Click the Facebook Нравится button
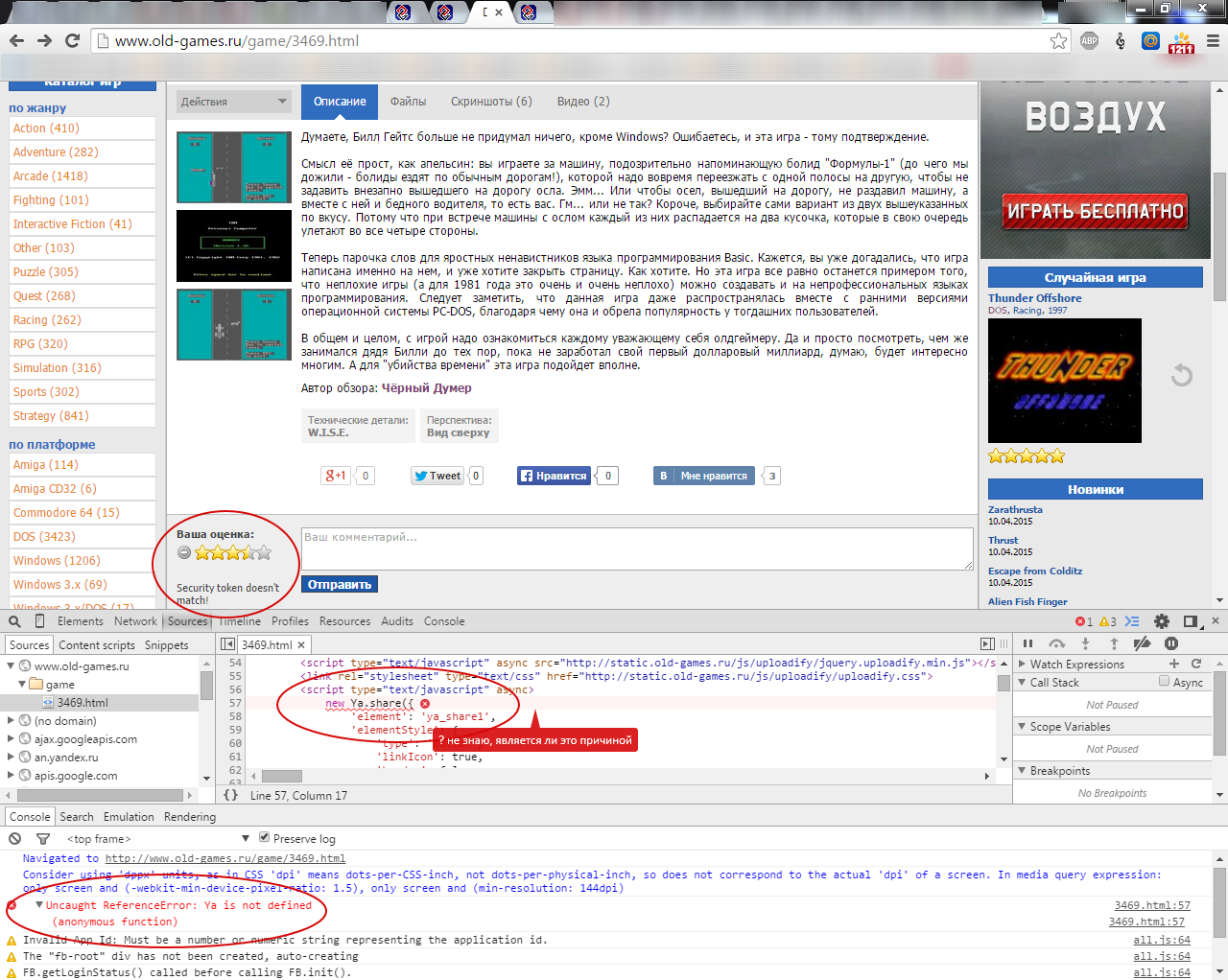The width and height of the screenshot is (1228, 980). click(555, 476)
